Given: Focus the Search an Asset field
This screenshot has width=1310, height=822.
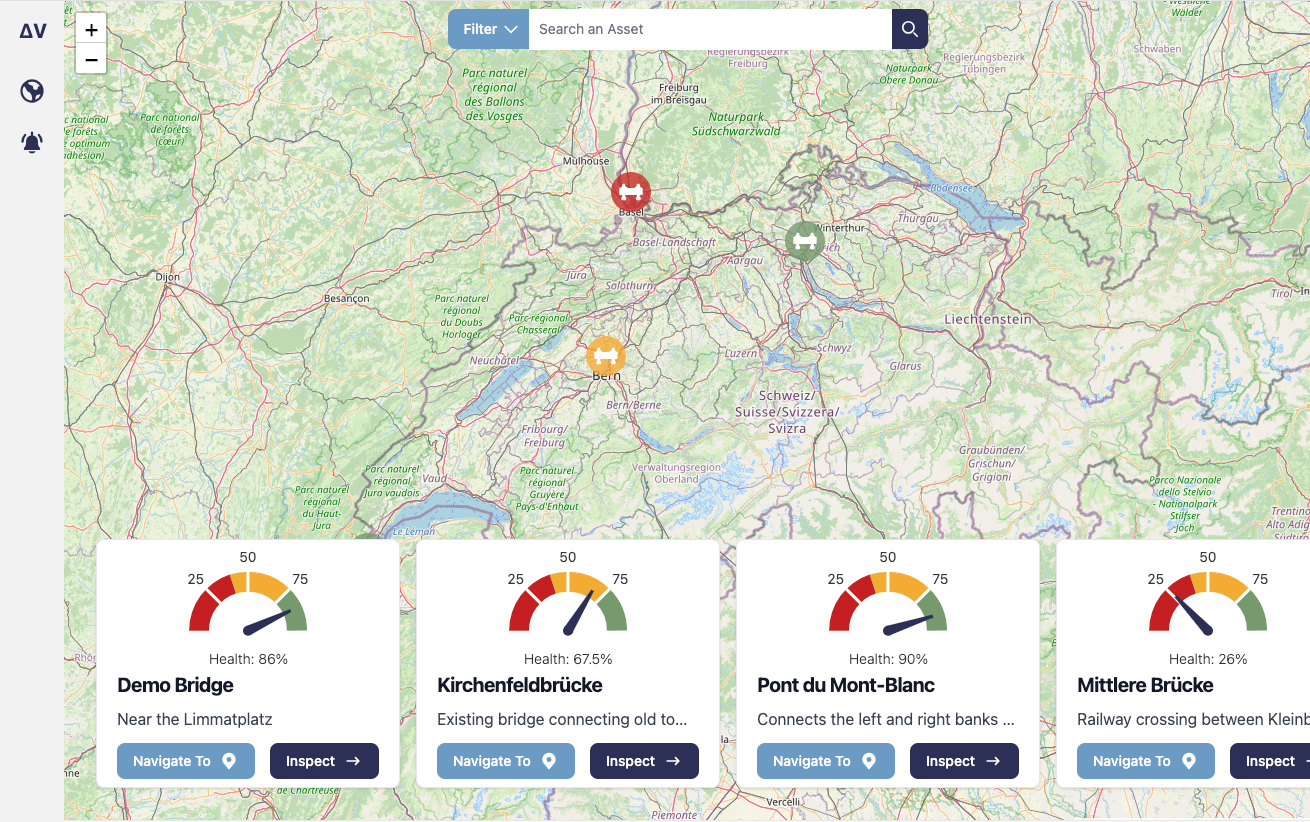Looking at the screenshot, I should pyautogui.click(x=710, y=29).
